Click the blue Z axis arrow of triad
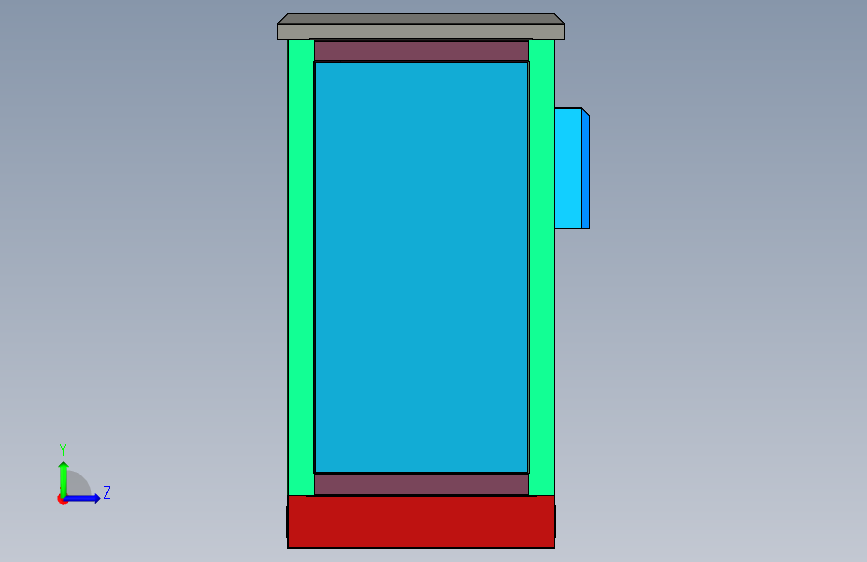The height and width of the screenshot is (562, 867). pos(83,498)
